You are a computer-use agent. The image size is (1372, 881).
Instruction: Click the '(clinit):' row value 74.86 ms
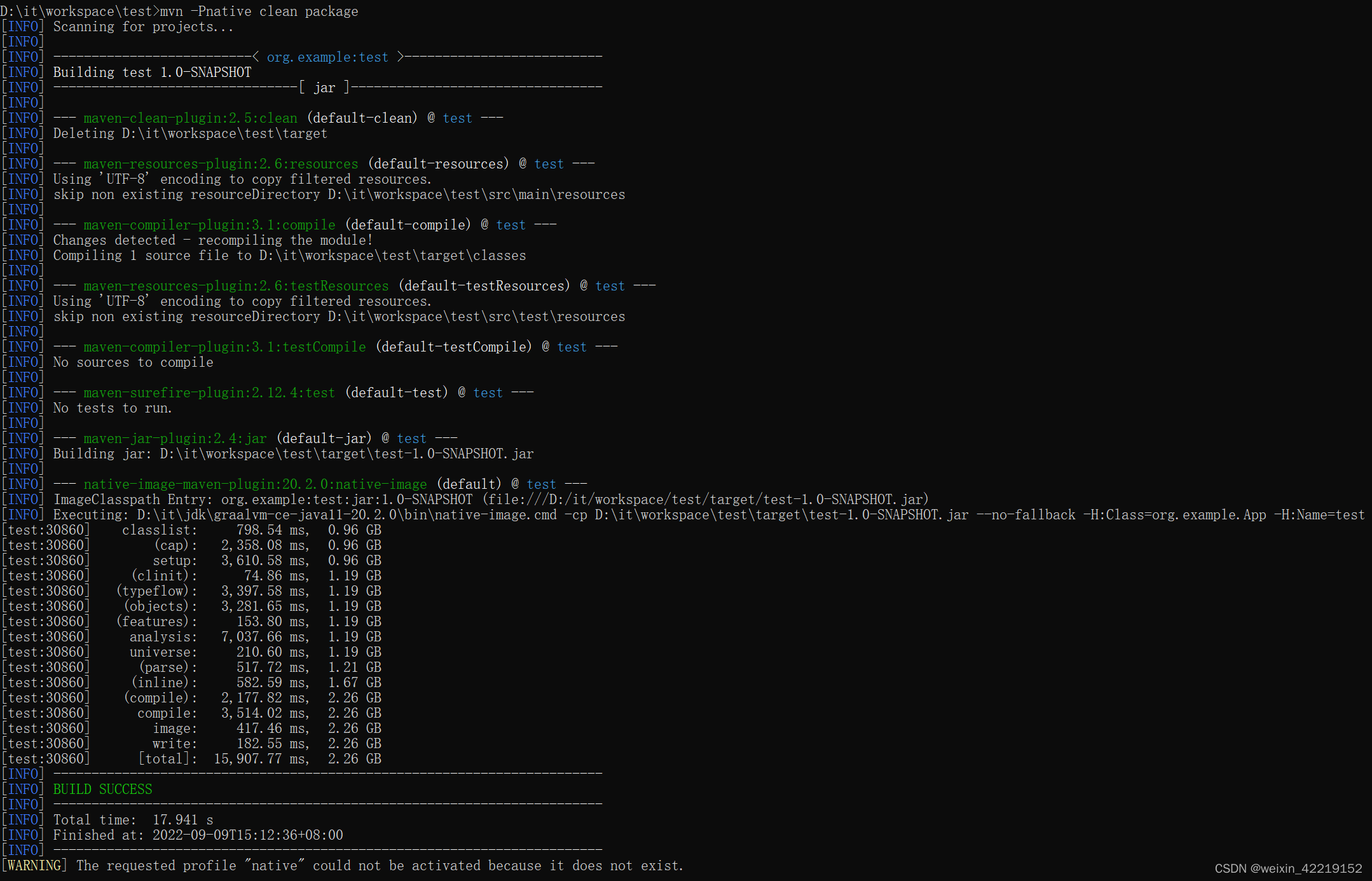[x=276, y=576]
